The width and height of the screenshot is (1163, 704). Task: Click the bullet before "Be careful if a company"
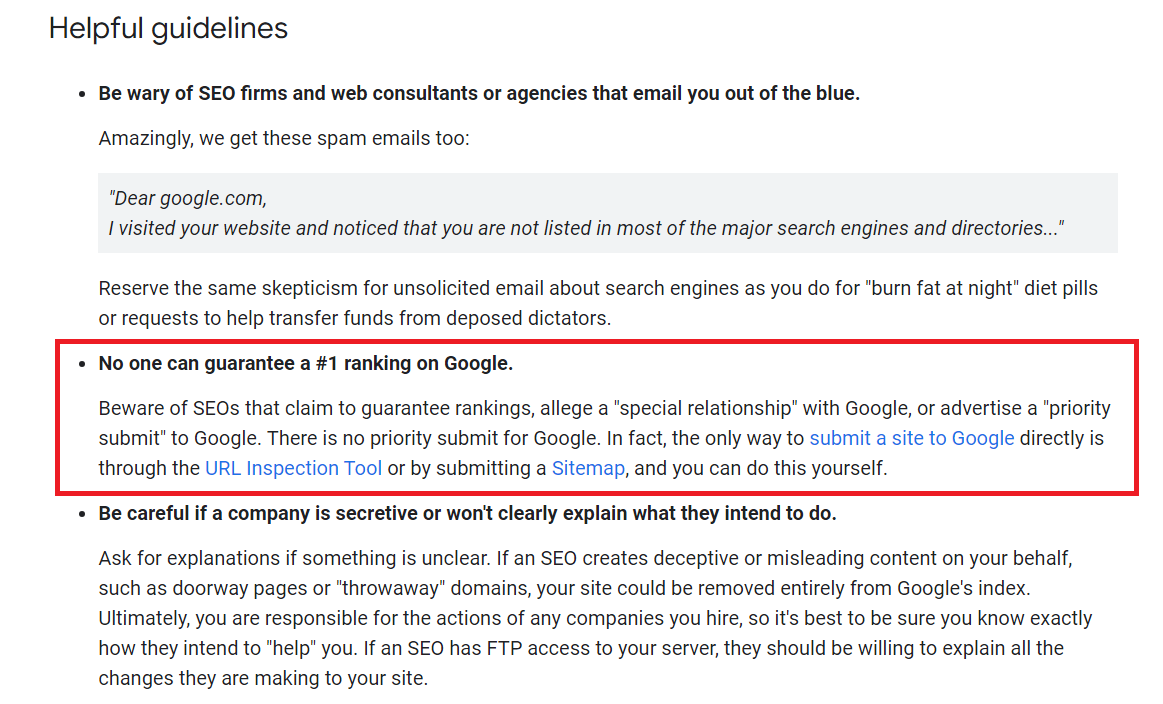[x=83, y=514]
